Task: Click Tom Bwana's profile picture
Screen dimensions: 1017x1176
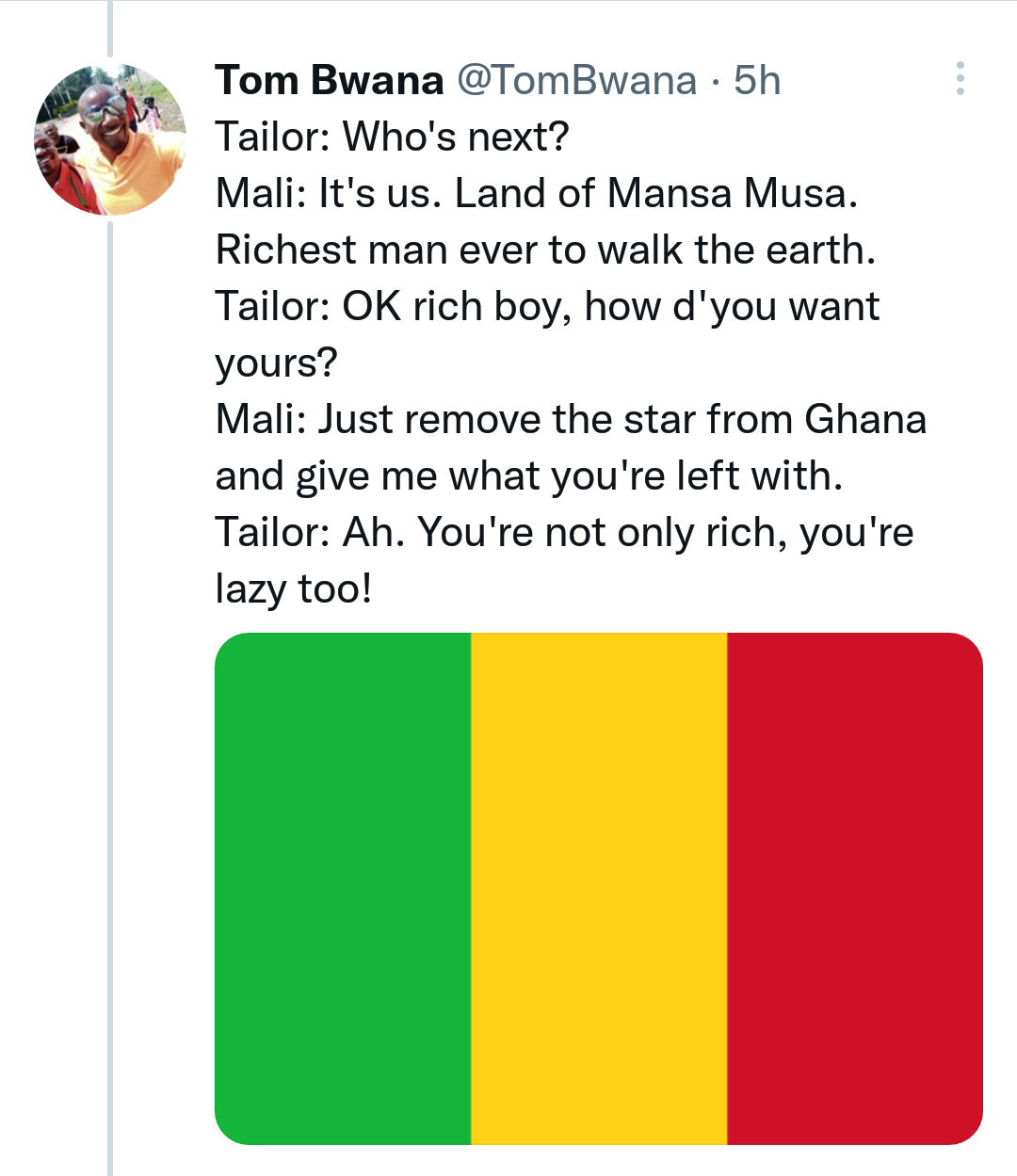Action: tap(110, 139)
